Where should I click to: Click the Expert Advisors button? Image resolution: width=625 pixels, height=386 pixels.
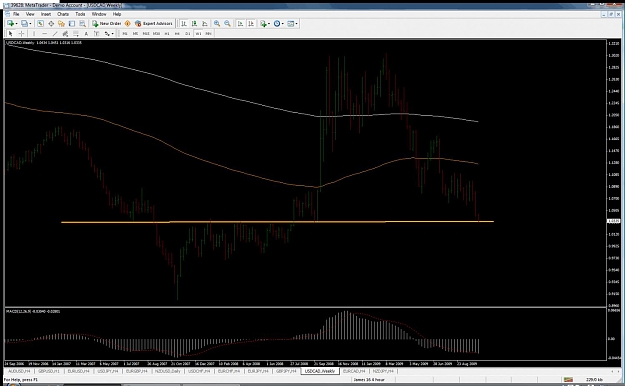(153, 24)
